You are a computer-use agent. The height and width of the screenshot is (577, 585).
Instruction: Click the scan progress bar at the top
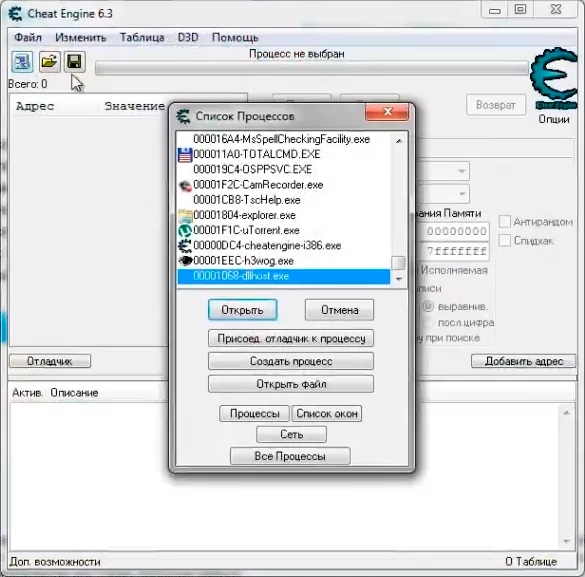coord(312,68)
